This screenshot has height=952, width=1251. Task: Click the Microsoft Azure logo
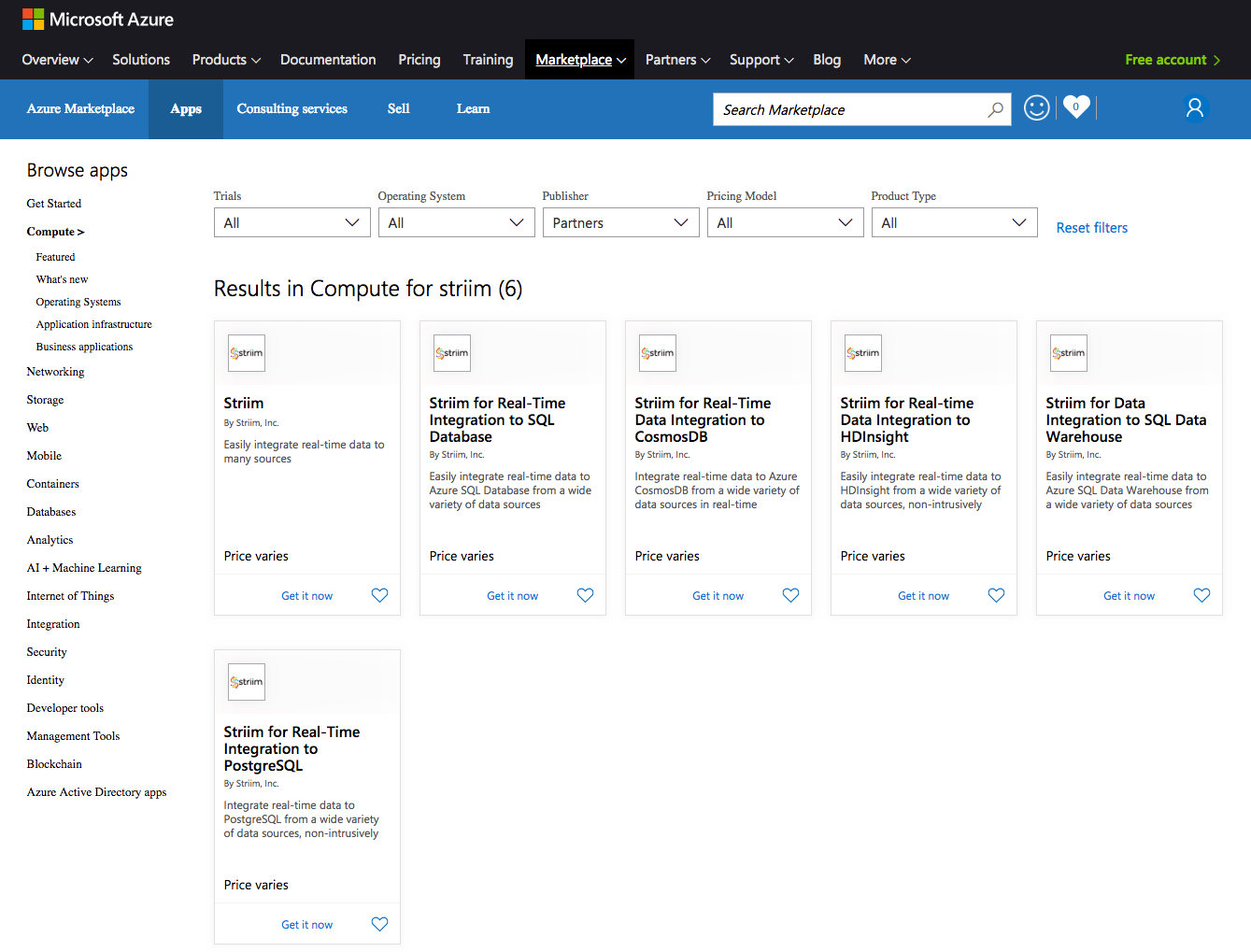pyautogui.click(x=97, y=19)
